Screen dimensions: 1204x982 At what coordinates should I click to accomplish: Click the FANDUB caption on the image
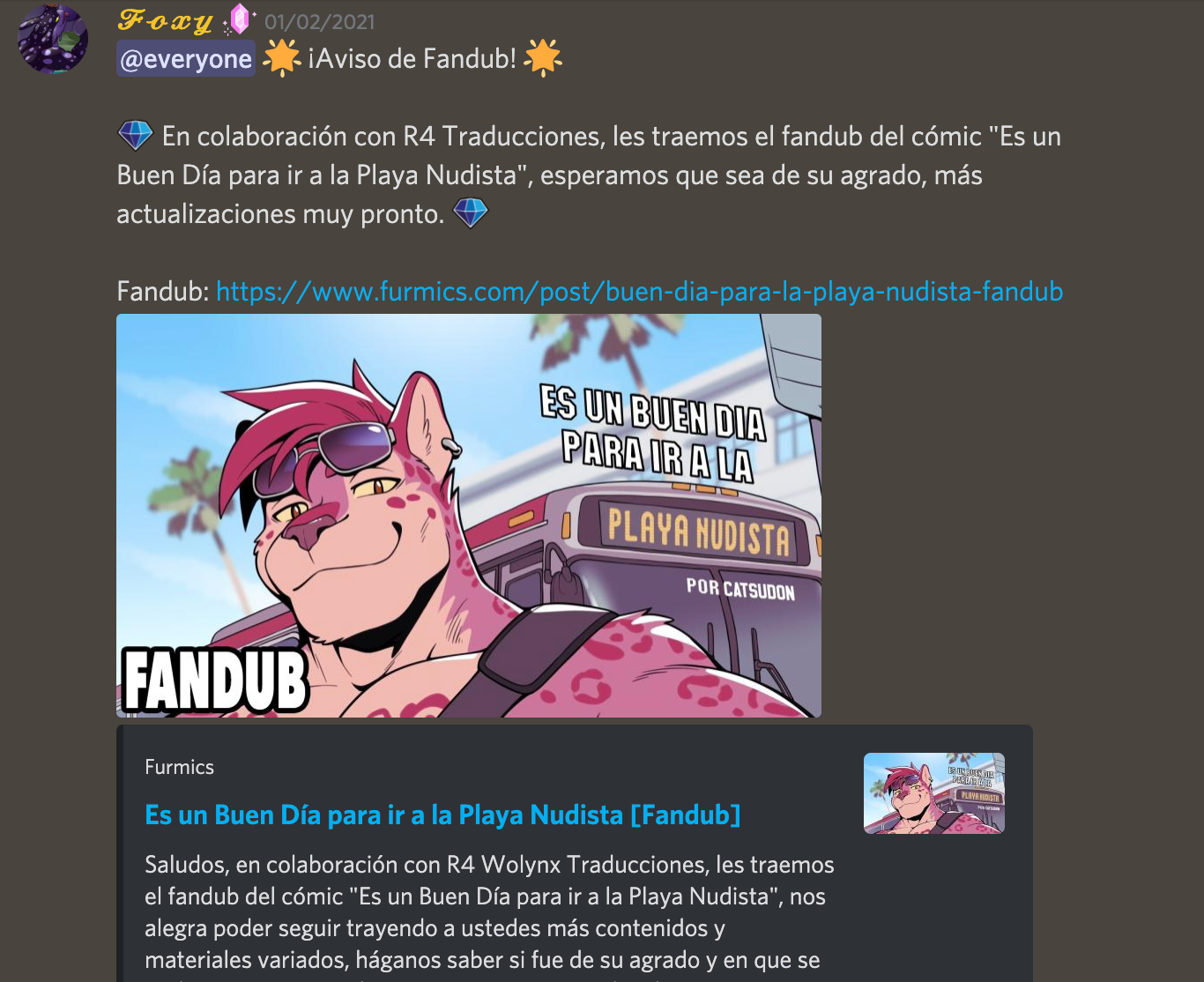pyautogui.click(x=215, y=681)
